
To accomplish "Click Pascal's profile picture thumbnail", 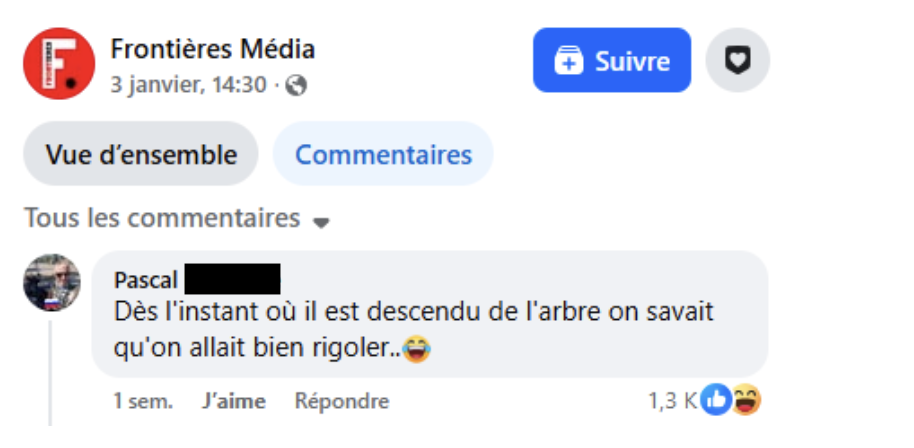I will click(52, 281).
